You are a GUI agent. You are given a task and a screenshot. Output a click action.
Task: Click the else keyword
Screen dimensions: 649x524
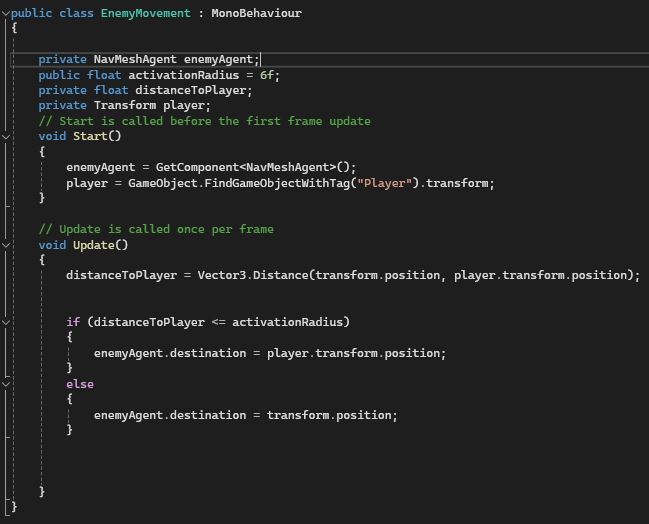pyautogui.click(x=80, y=384)
